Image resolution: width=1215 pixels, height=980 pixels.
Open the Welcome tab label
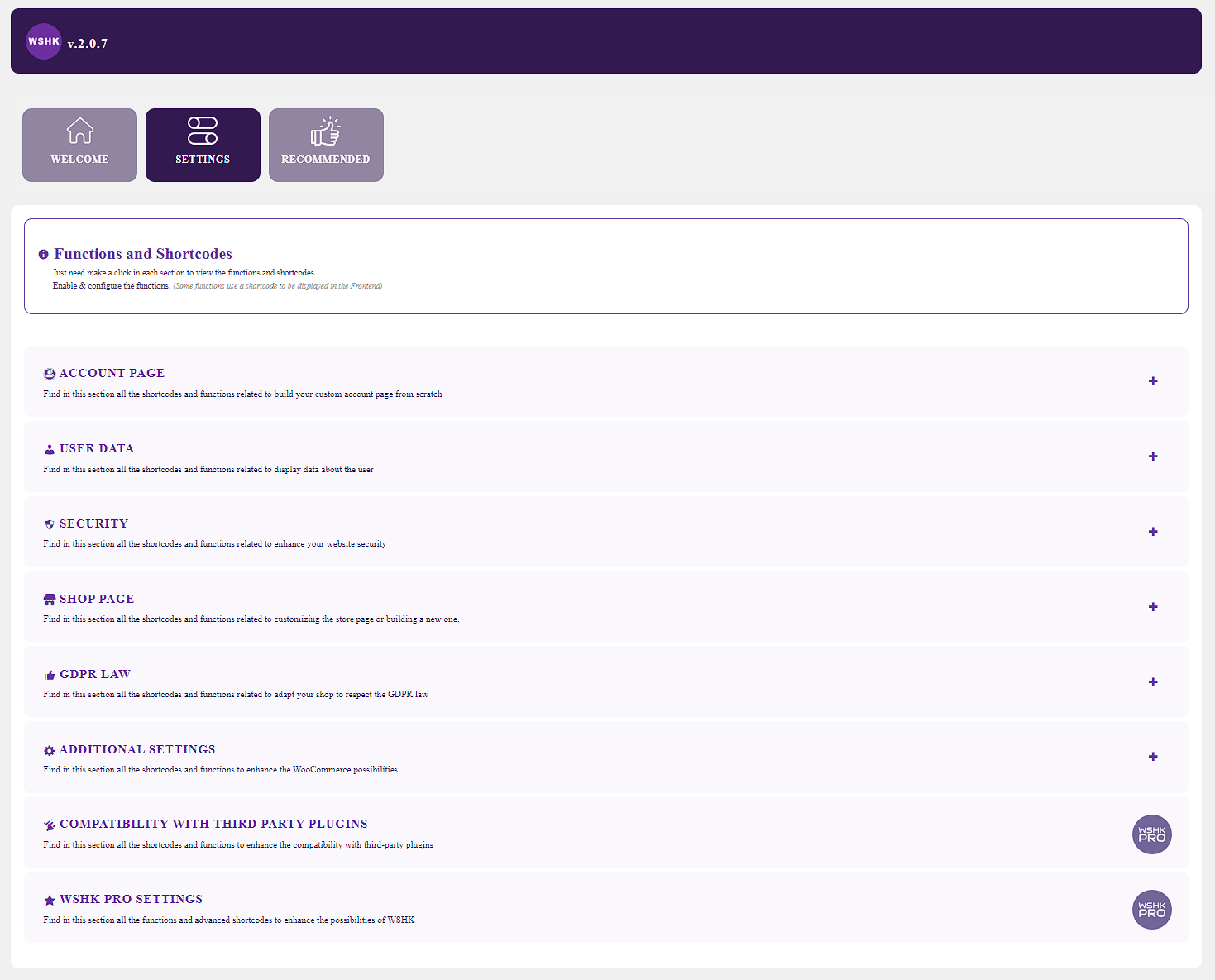(79, 160)
